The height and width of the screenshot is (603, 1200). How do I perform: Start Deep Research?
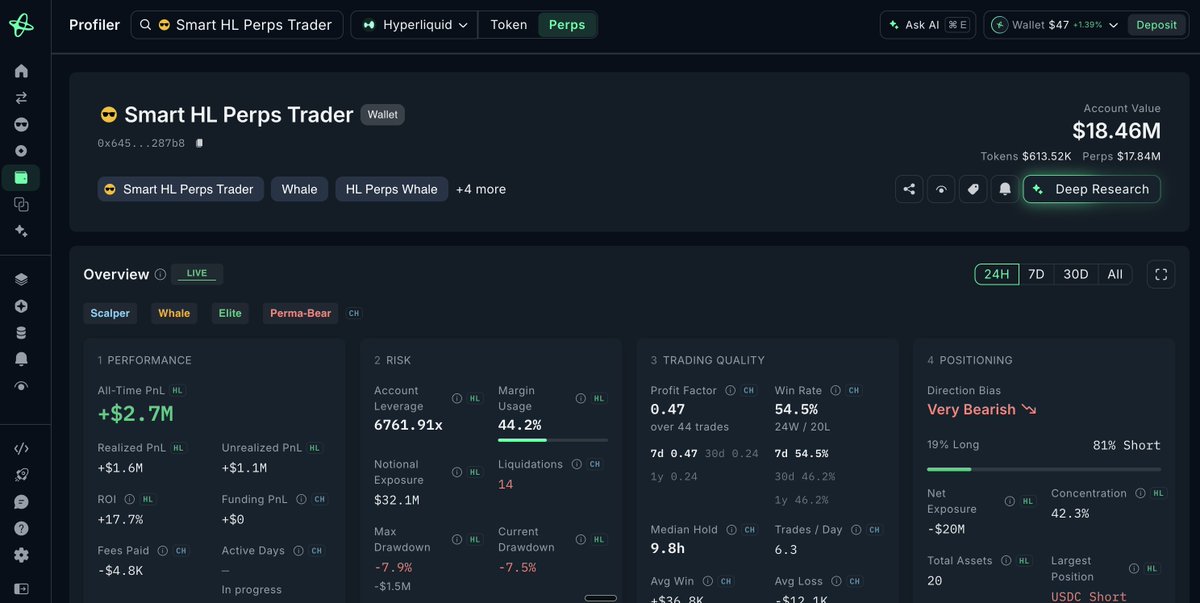click(x=1091, y=189)
